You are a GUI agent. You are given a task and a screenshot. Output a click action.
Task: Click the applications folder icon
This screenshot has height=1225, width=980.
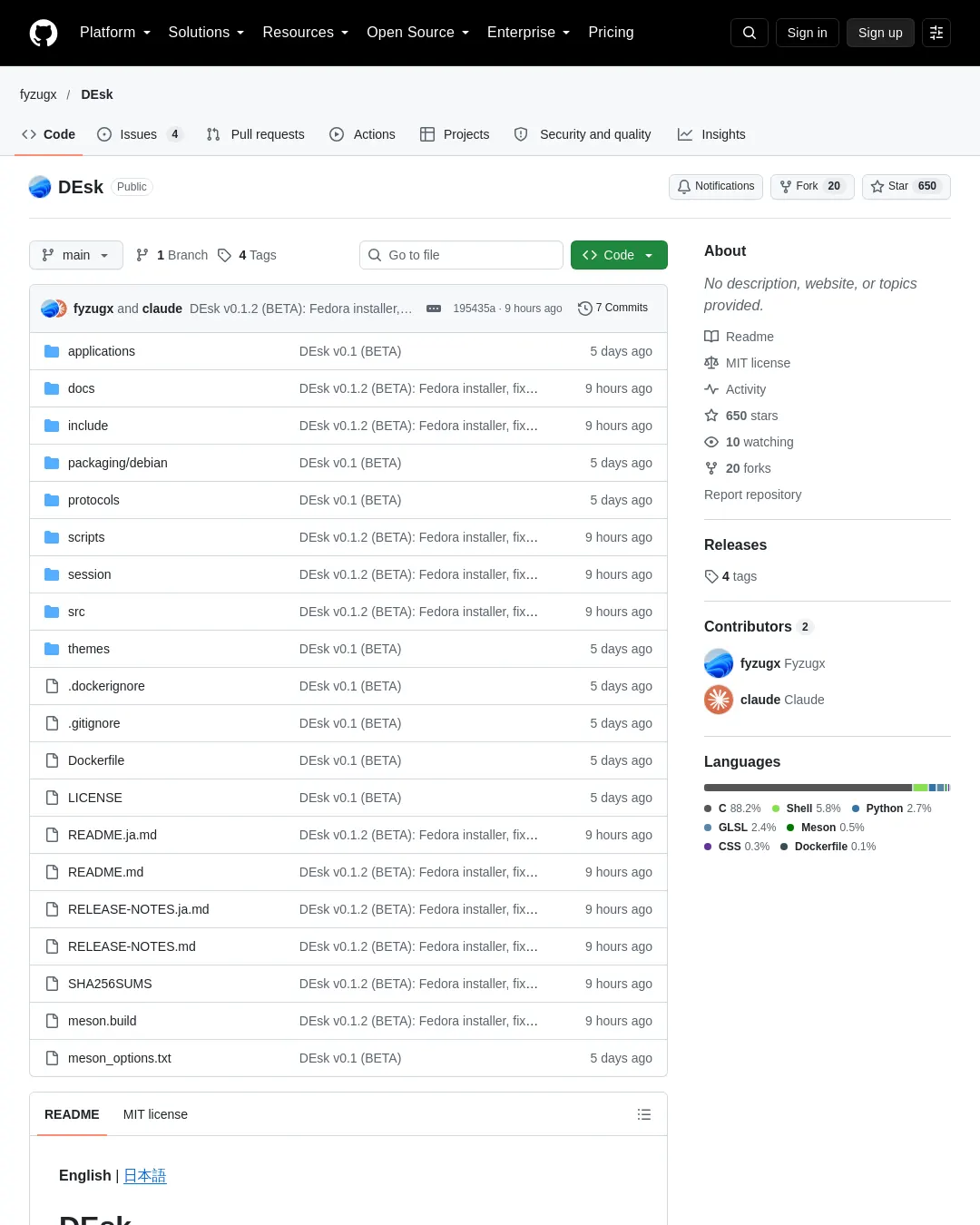[52, 351]
